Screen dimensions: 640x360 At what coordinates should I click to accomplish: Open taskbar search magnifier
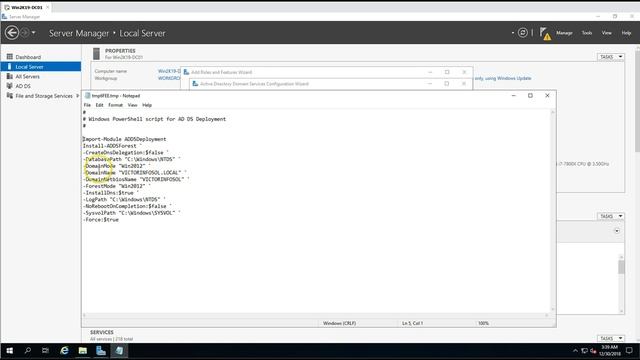[x=28, y=351]
